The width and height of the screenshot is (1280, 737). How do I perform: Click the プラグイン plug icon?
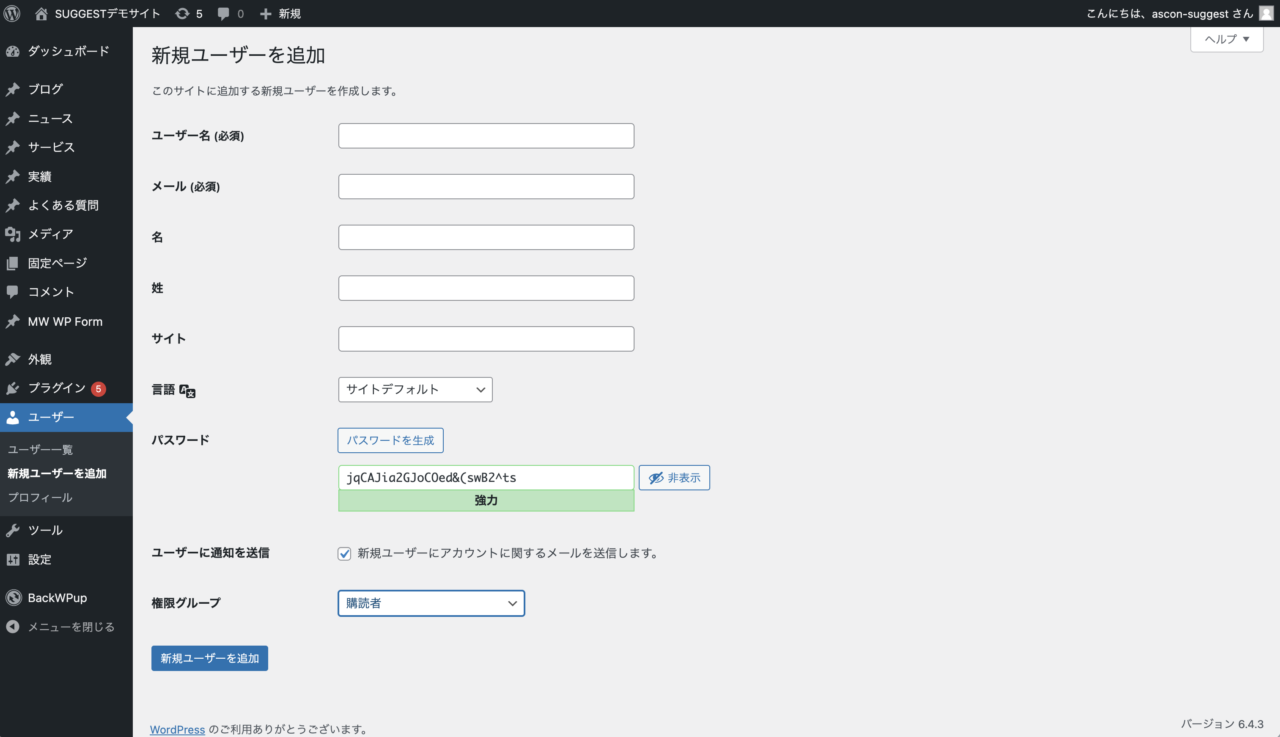coord(13,388)
